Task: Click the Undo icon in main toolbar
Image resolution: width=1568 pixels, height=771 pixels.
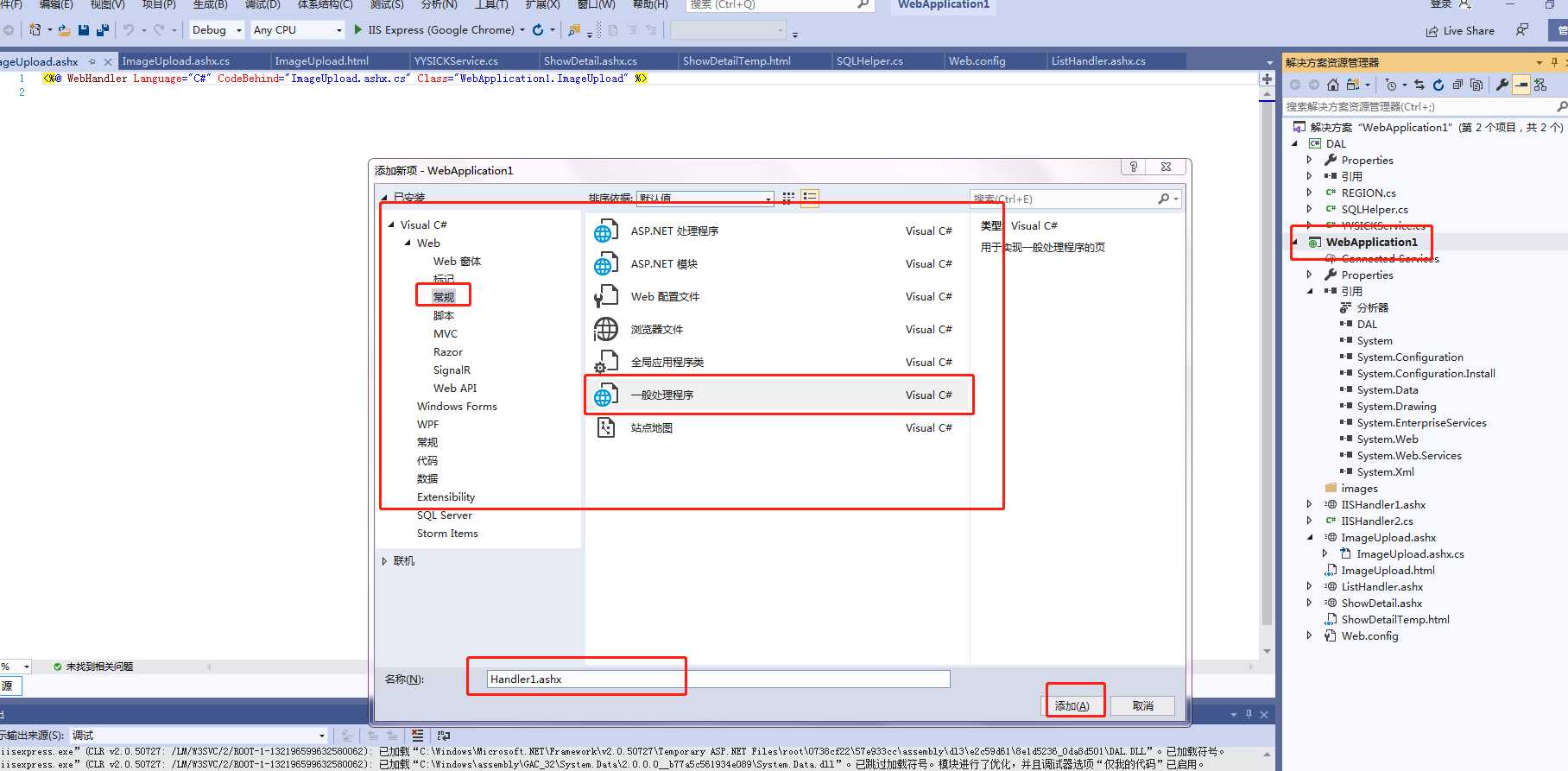Action: pos(129,30)
